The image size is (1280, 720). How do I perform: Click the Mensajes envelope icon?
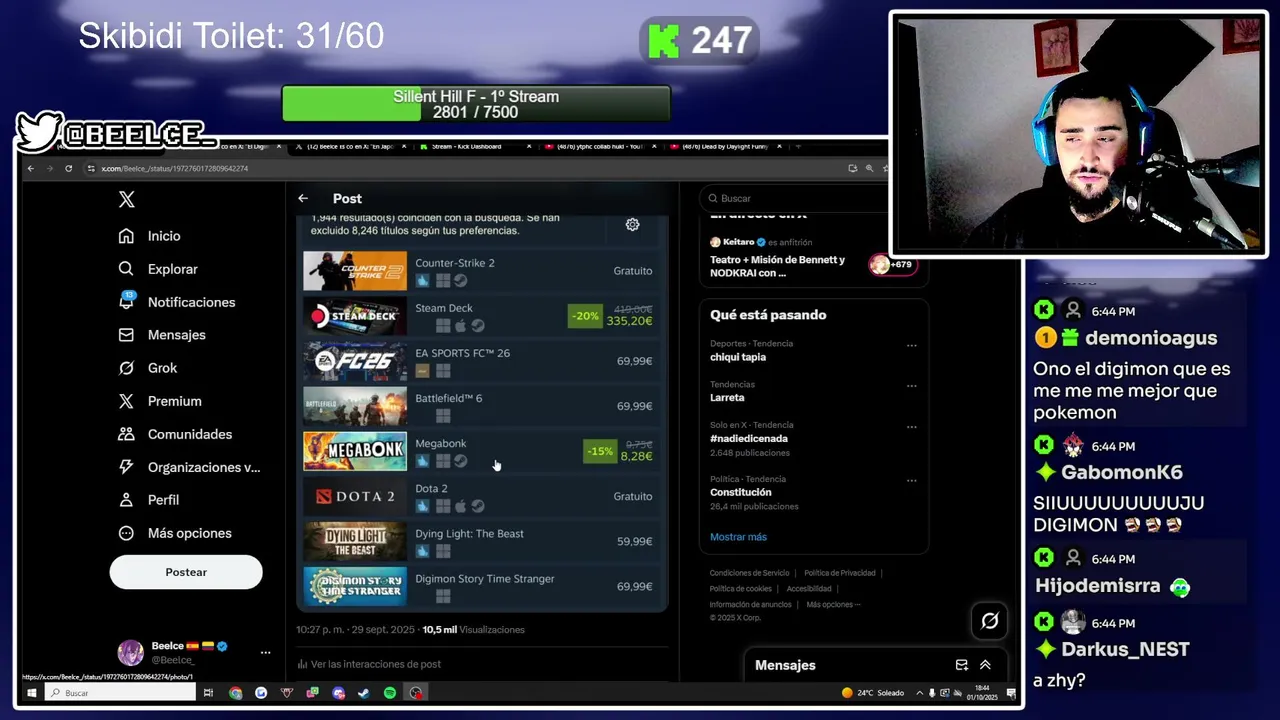click(126, 335)
